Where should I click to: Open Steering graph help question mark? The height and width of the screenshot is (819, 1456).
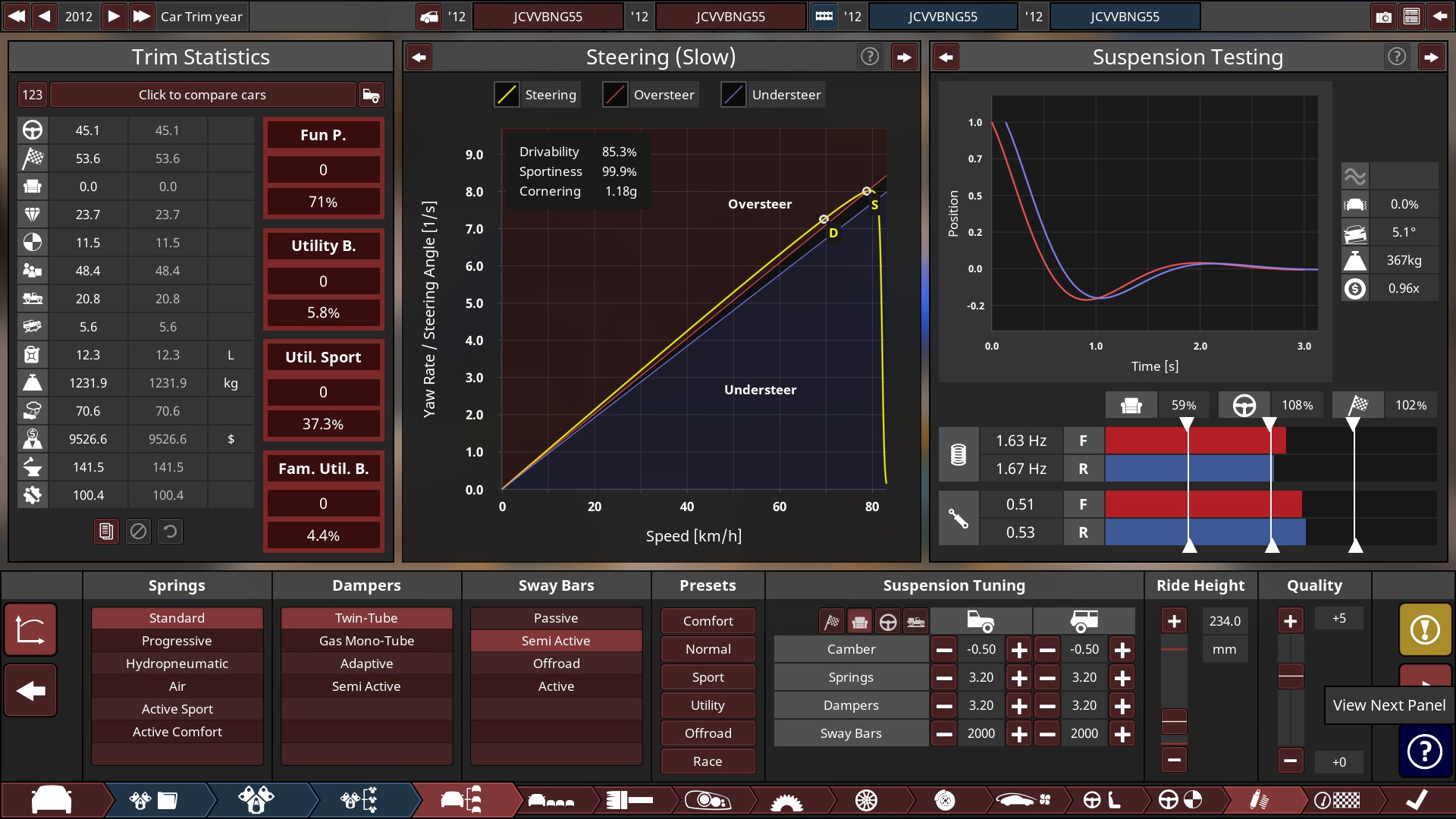[x=870, y=57]
